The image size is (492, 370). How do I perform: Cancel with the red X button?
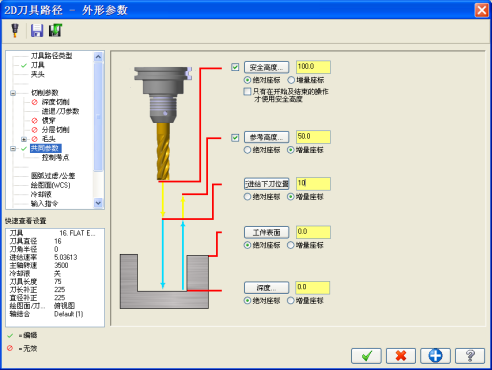point(401,356)
